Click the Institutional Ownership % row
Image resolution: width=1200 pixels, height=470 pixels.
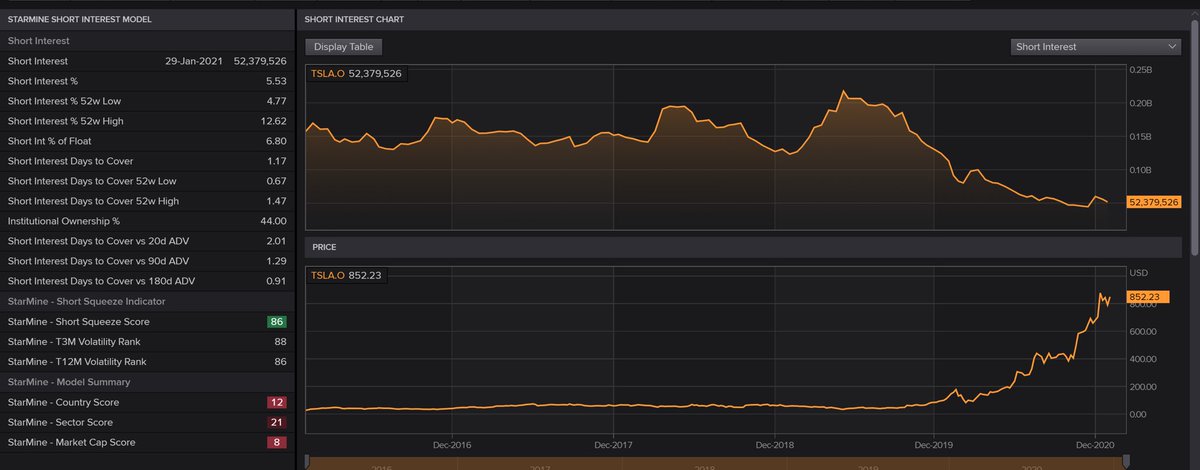pos(147,221)
